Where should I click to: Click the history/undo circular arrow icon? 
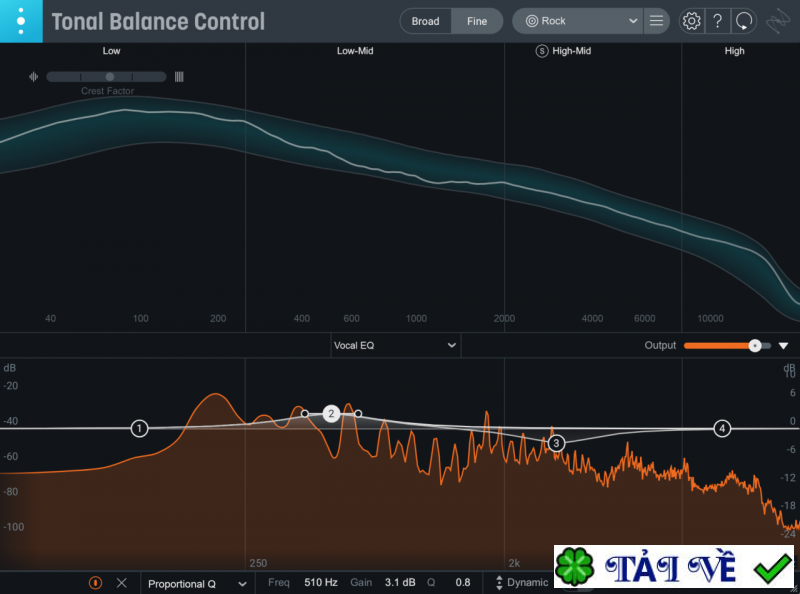pos(742,21)
